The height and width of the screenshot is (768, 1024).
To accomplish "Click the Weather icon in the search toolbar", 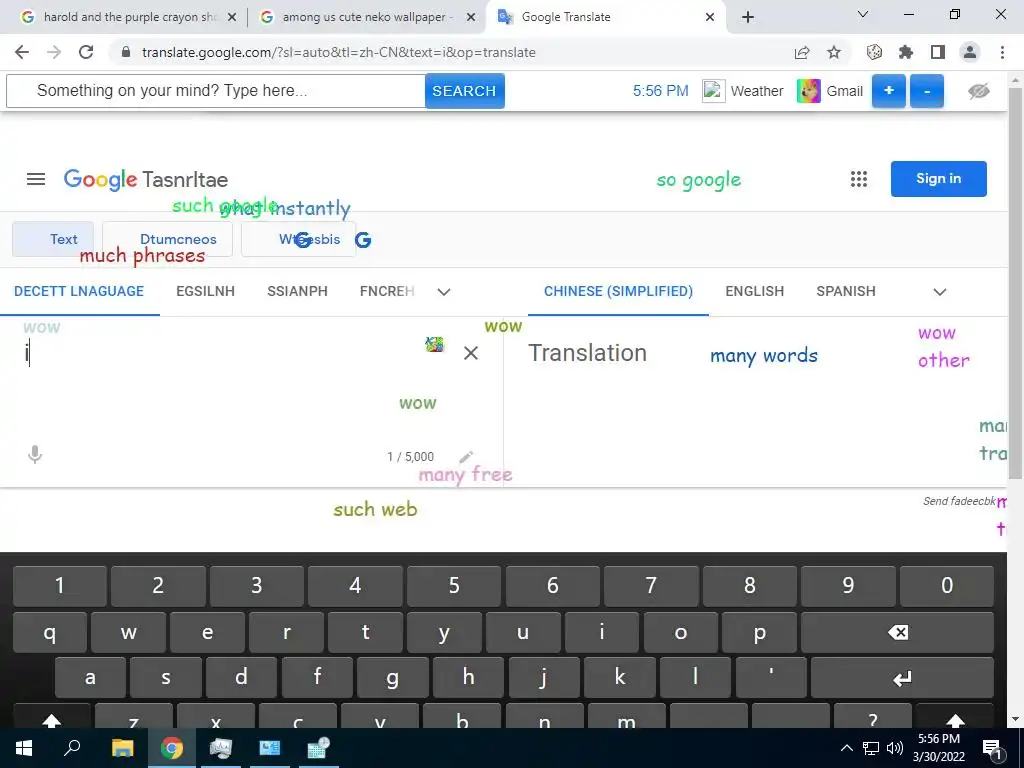I will [x=713, y=91].
